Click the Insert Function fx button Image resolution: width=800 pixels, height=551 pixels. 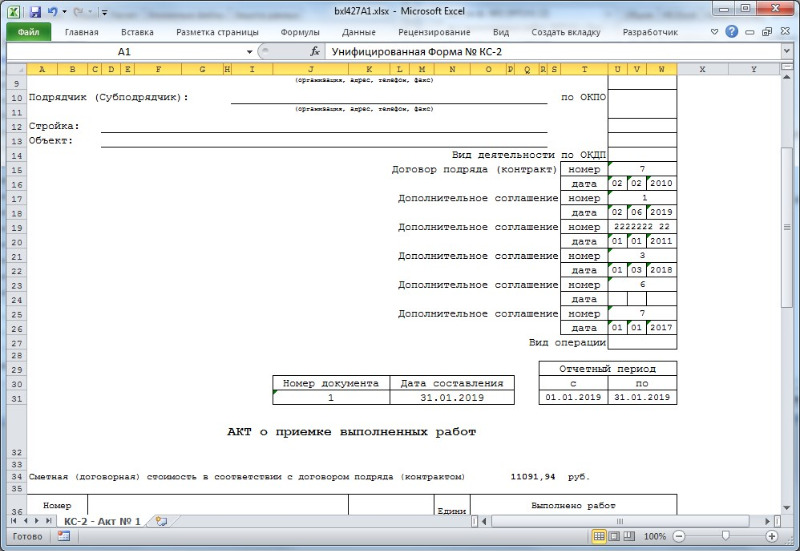point(315,52)
